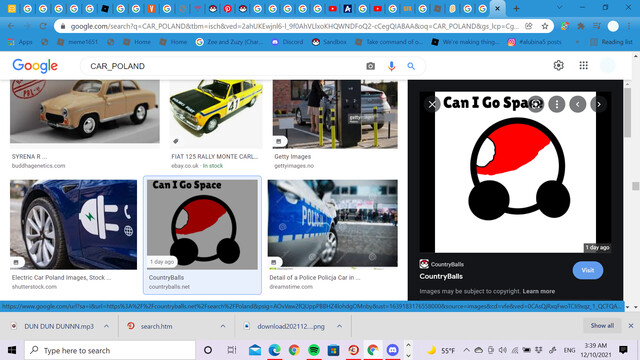Click Google Lens icon on preview image

(x=536, y=104)
